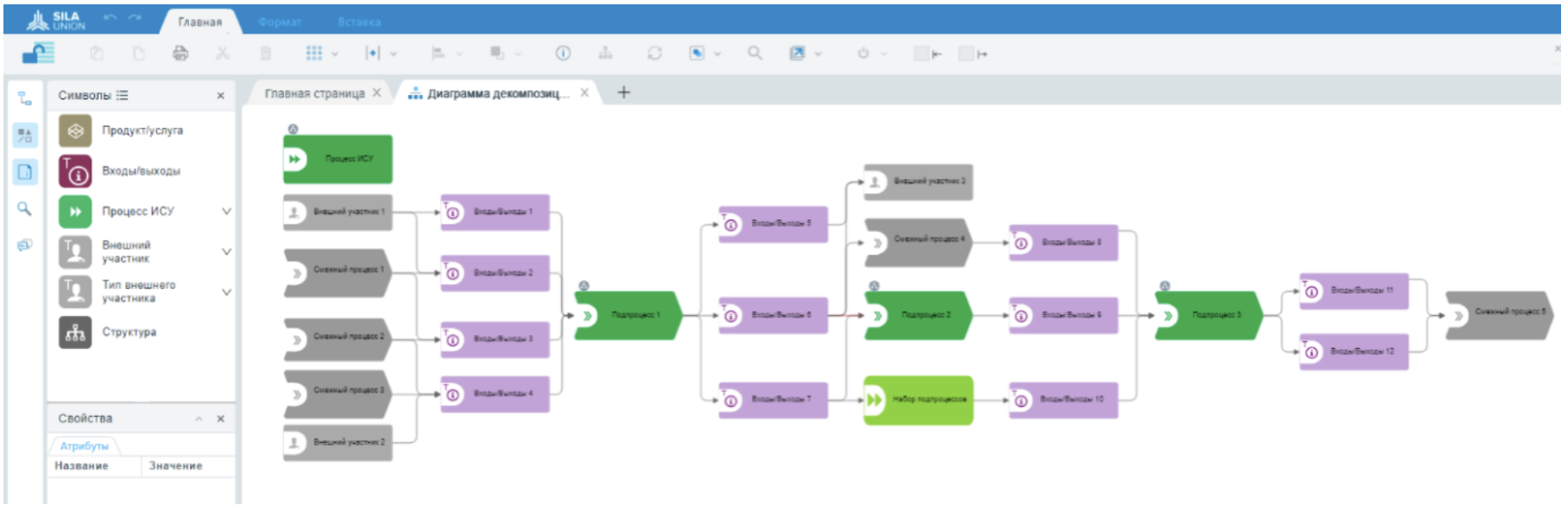Viewport: 1568px width, 518px height.
Task: Click the magnifier search icon in the top toolbar
Action: [x=755, y=54]
